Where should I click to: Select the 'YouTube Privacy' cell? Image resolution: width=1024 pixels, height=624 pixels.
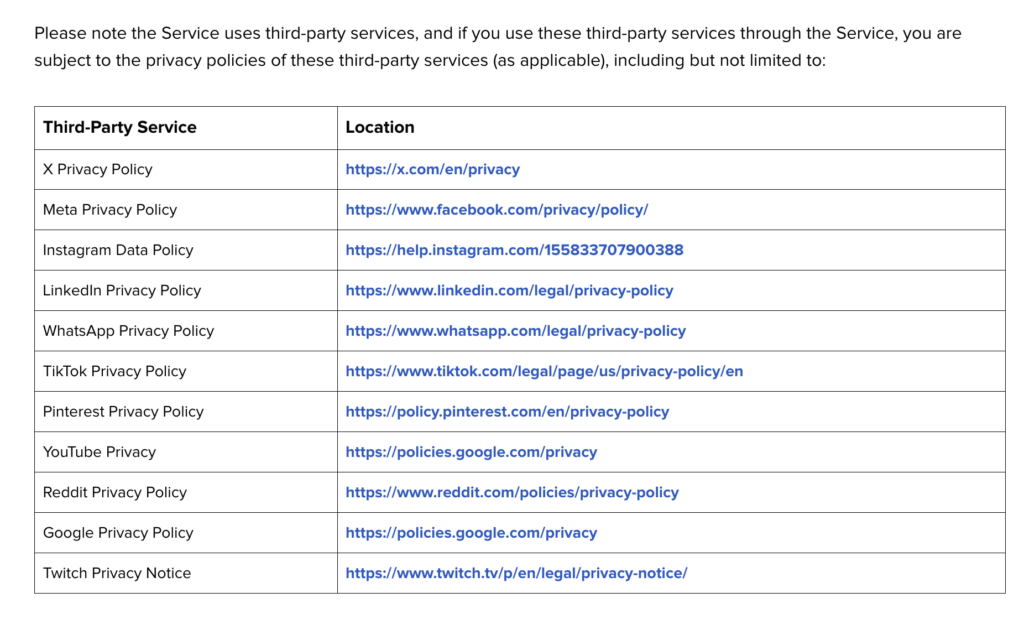[186, 452]
